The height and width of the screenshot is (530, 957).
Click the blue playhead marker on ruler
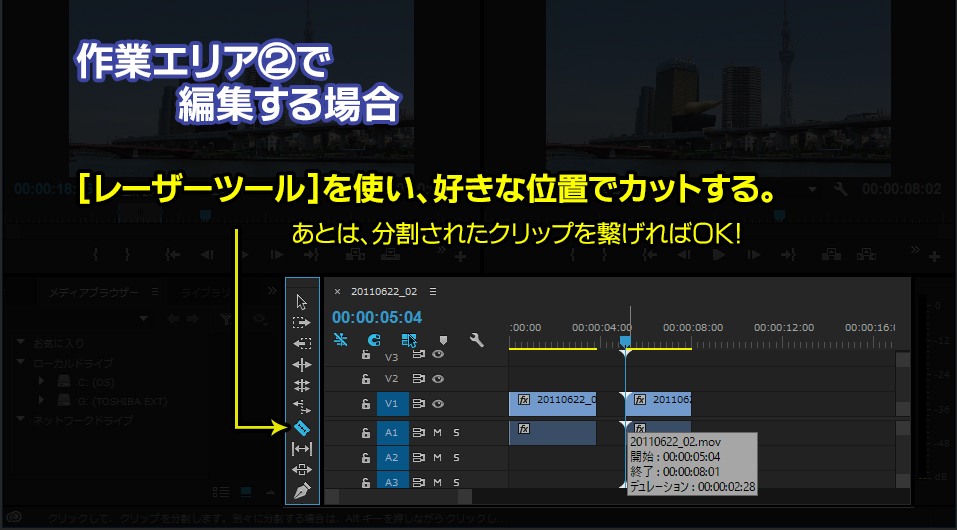click(625, 341)
